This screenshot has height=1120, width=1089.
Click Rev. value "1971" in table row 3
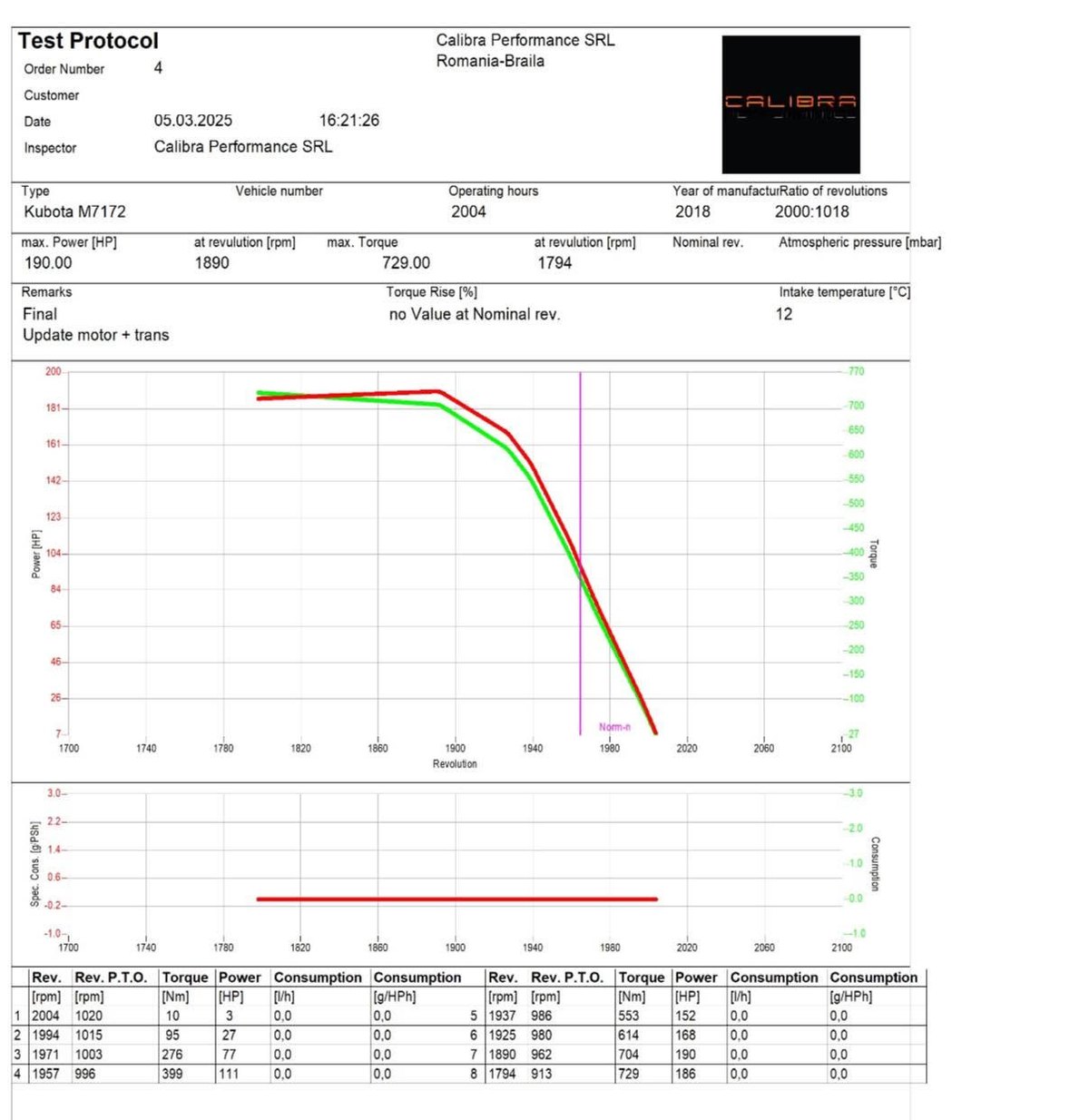click(x=45, y=1055)
